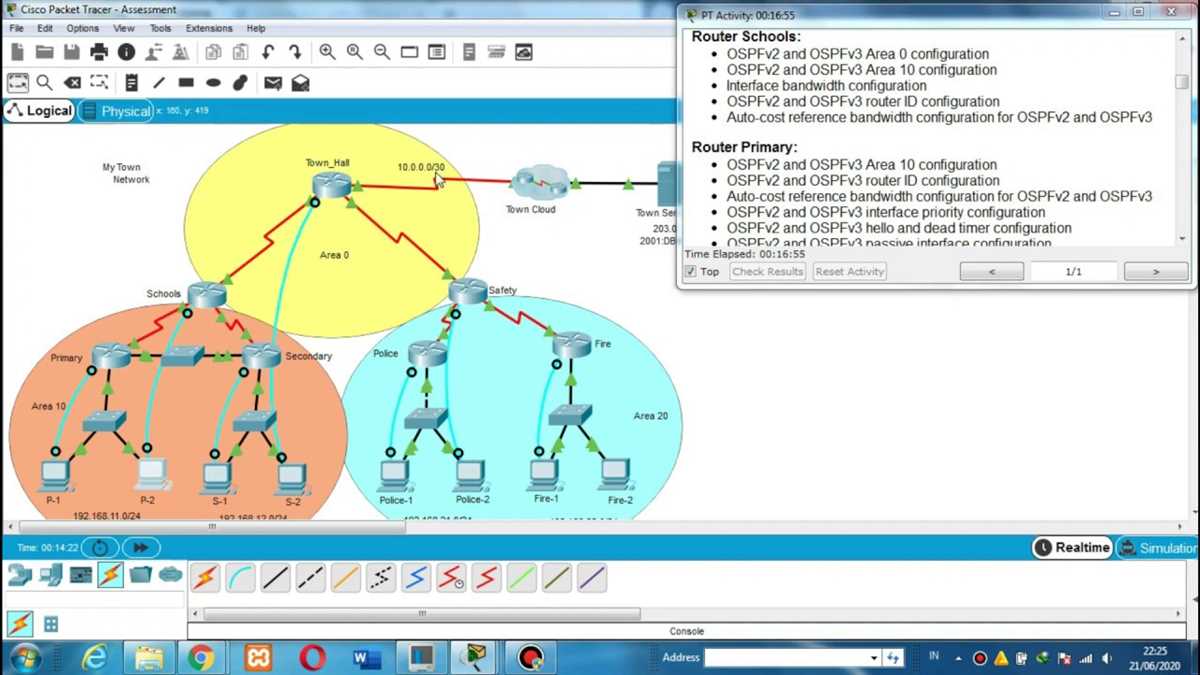Select the copper cross-over dashed cable
Image resolution: width=1200 pixels, height=675 pixels.
point(310,578)
